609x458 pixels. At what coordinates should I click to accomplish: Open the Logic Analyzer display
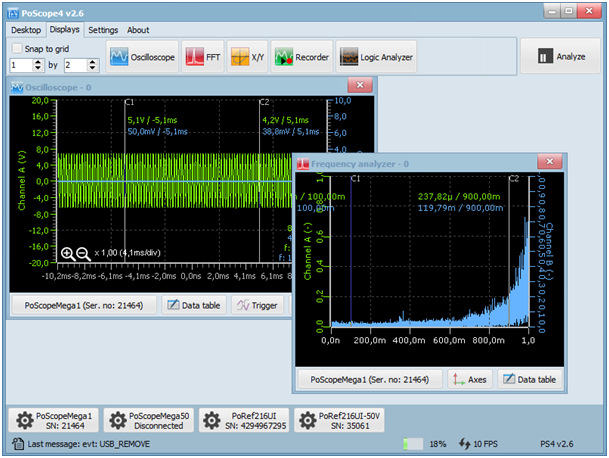(x=376, y=57)
